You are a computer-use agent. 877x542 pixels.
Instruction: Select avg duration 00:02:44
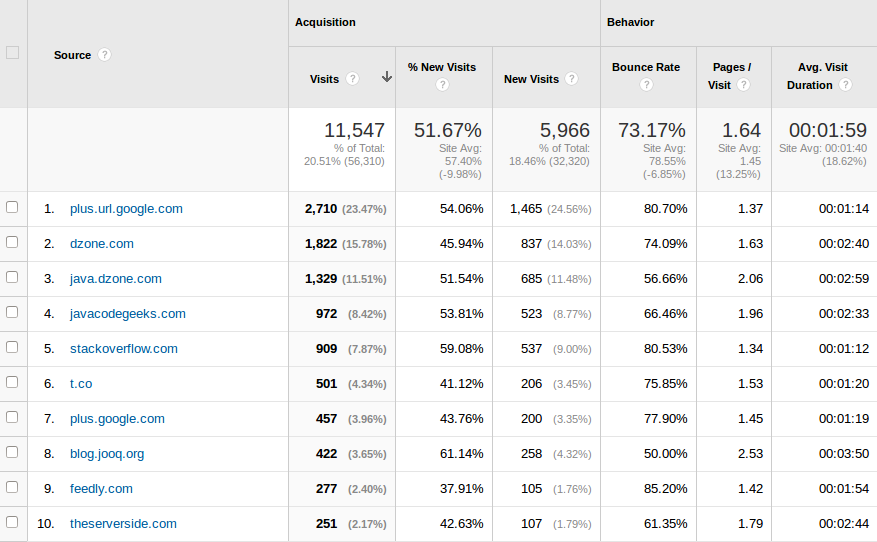pyautogui.click(x=844, y=524)
